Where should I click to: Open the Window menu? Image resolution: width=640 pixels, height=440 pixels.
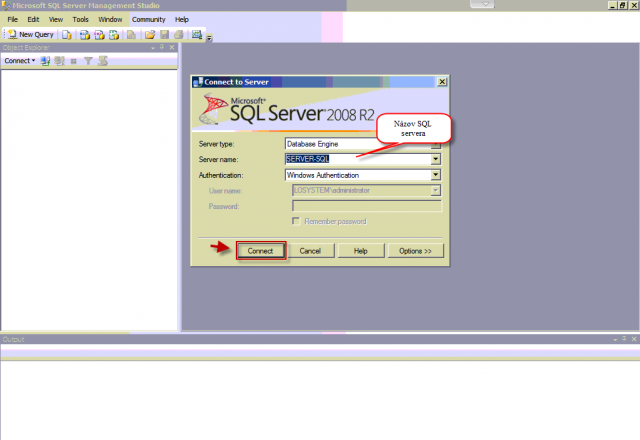tap(110, 19)
